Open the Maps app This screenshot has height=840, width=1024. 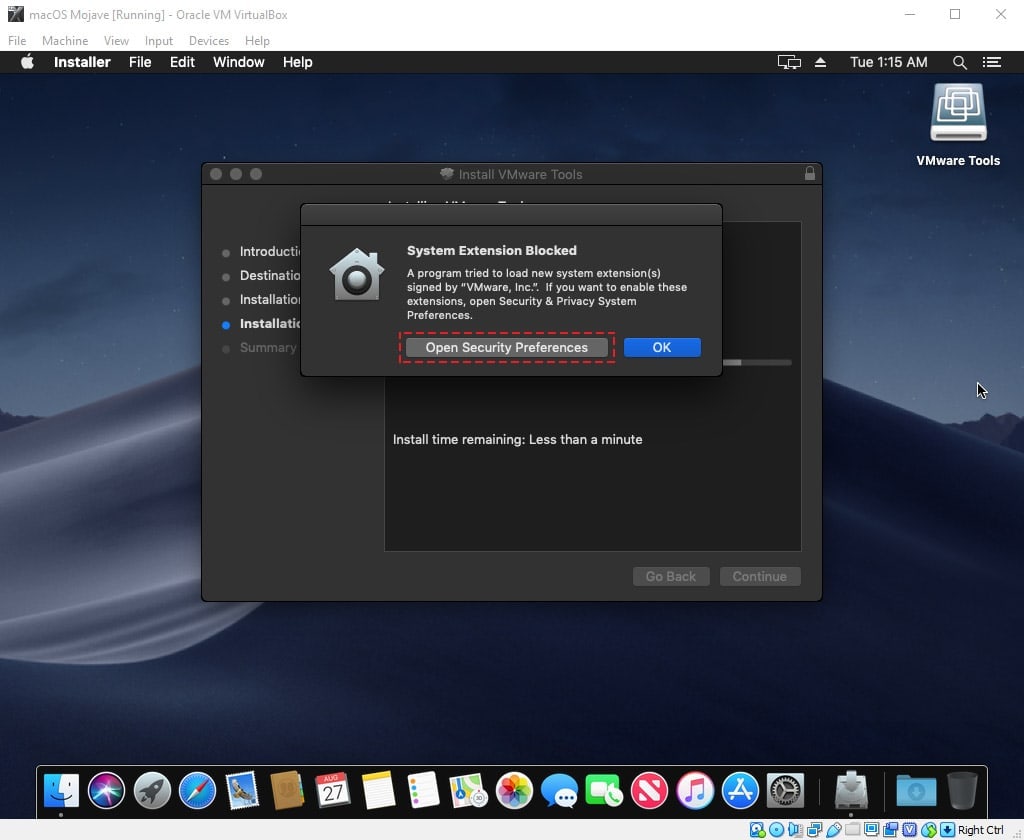coord(464,790)
